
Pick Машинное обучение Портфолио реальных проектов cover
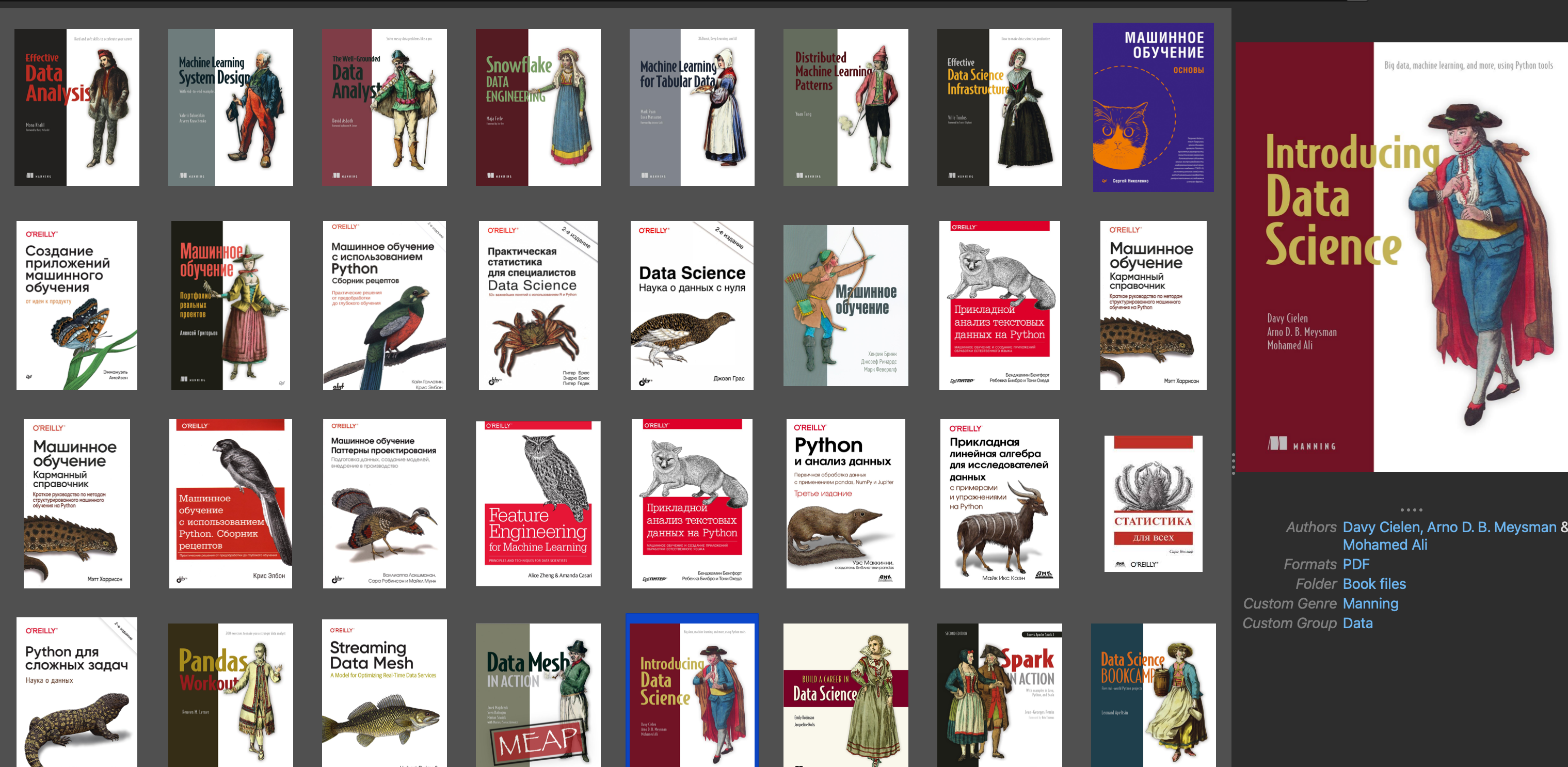click(x=231, y=306)
